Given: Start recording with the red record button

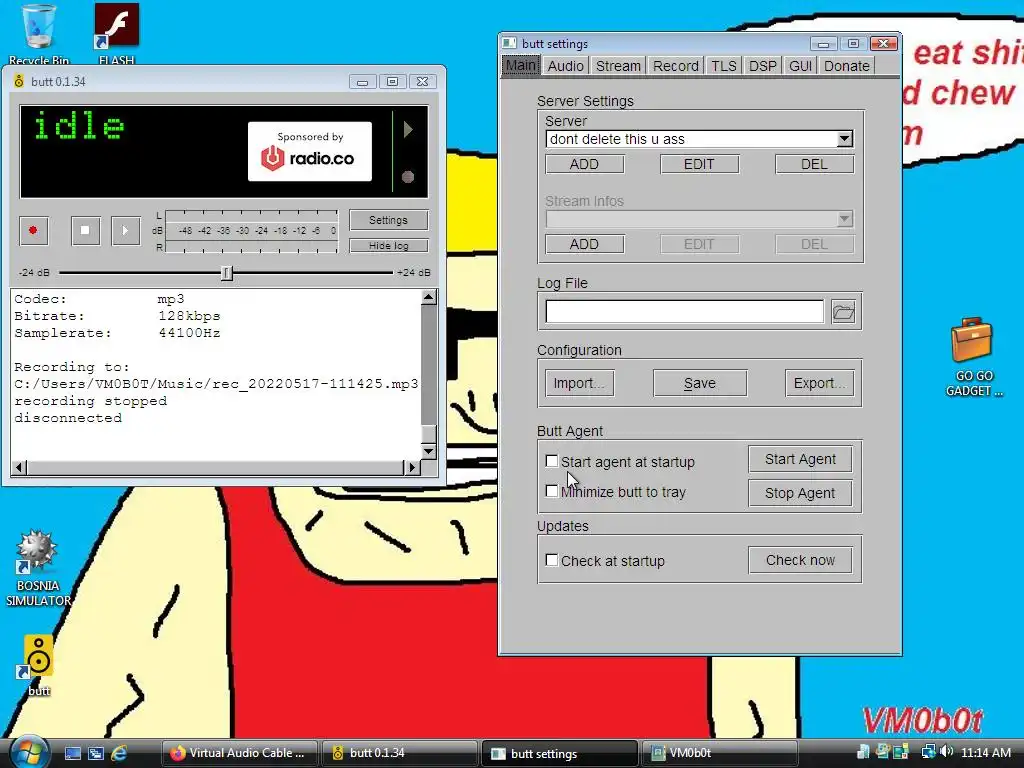Looking at the screenshot, I should point(33,231).
